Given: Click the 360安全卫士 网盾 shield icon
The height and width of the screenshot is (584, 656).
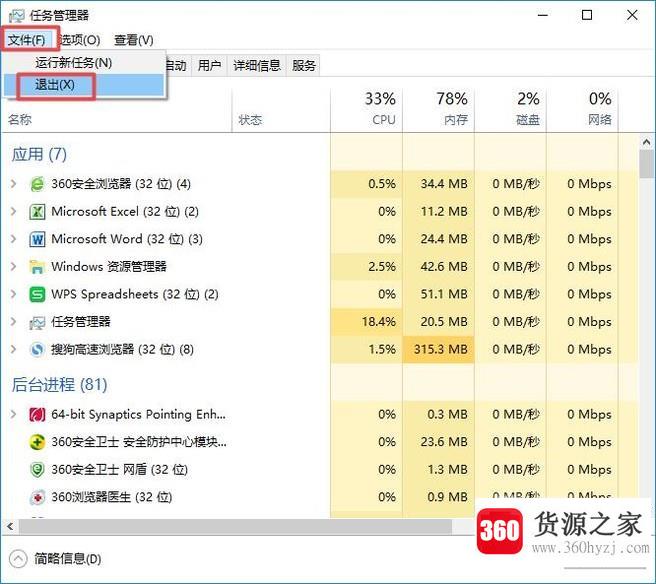Looking at the screenshot, I should click(37, 470).
